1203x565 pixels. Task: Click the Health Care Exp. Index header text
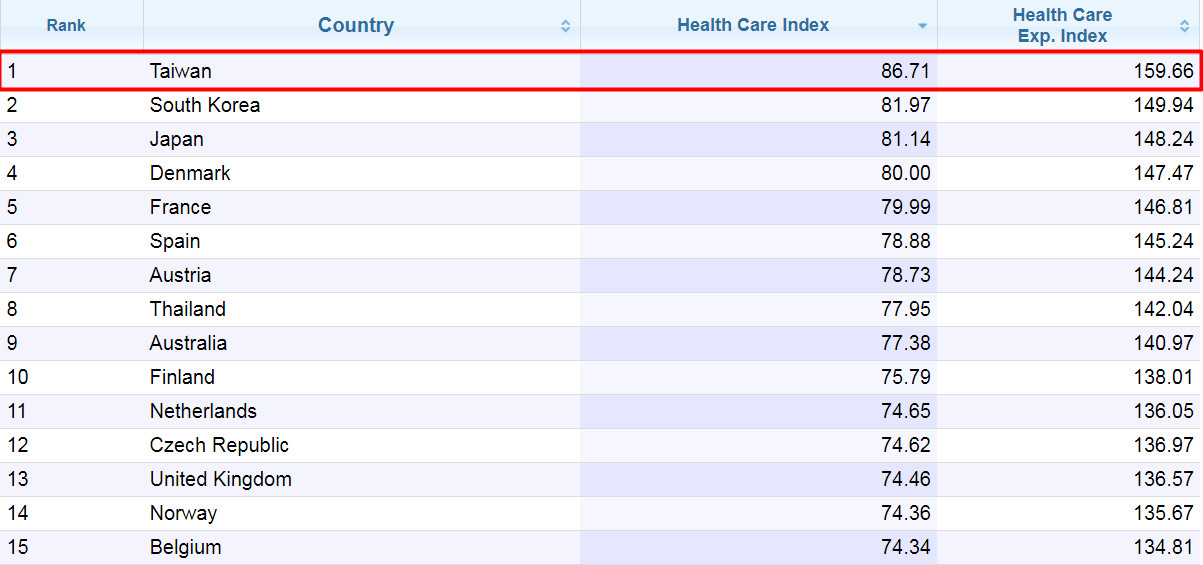pos(1062,26)
